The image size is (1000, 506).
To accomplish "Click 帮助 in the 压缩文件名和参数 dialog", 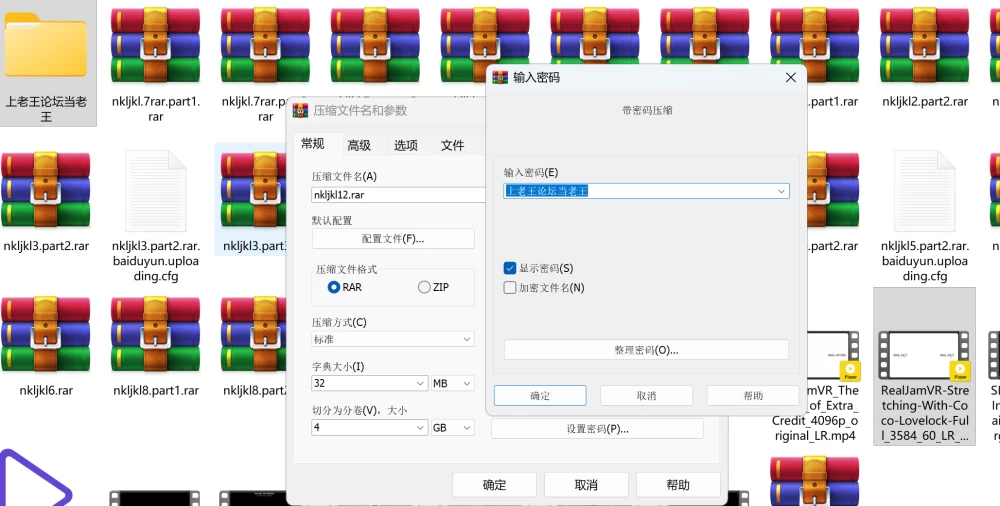I will [678, 485].
